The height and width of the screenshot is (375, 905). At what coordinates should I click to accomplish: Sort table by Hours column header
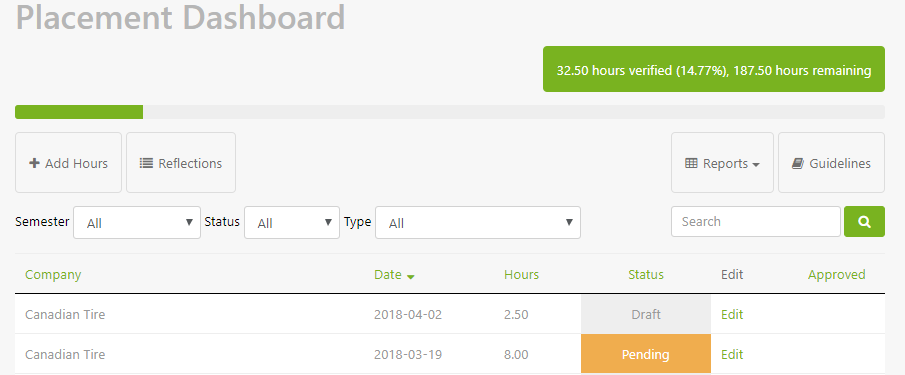[x=521, y=275]
